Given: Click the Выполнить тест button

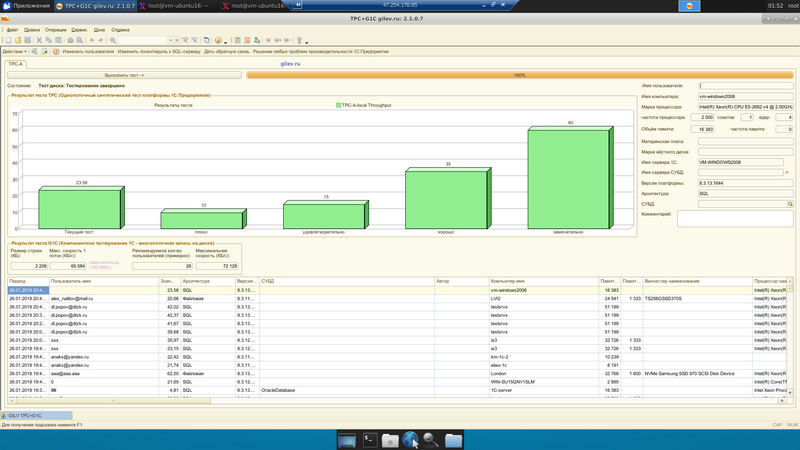Looking at the screenshot, I should (124, 75).
